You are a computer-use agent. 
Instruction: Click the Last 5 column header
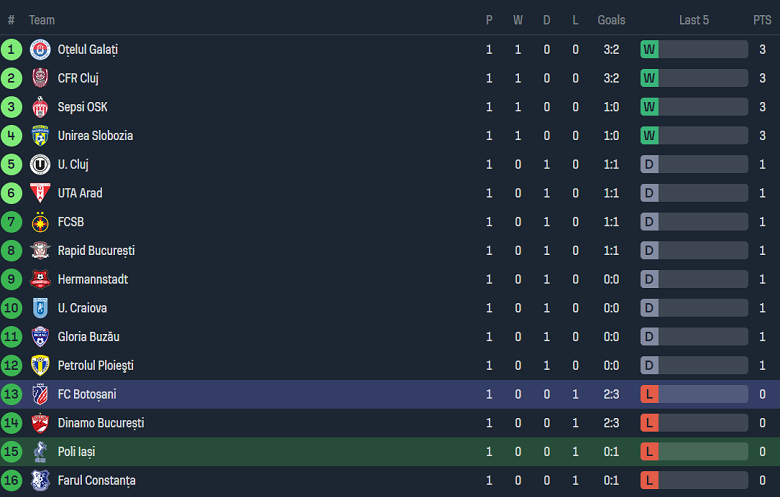[x=693, y=20]
